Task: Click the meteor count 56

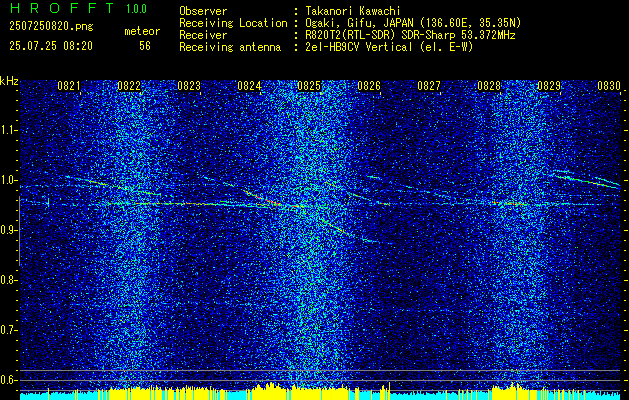Action: tap(145, 46)
